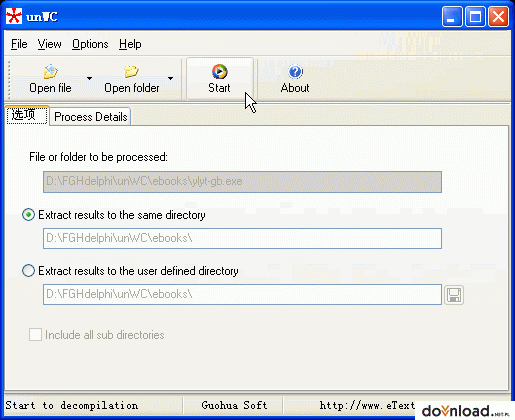The image size is (515, 420).
Task: Toggle Include all sub directories checkbox
Action: point(35,335)
